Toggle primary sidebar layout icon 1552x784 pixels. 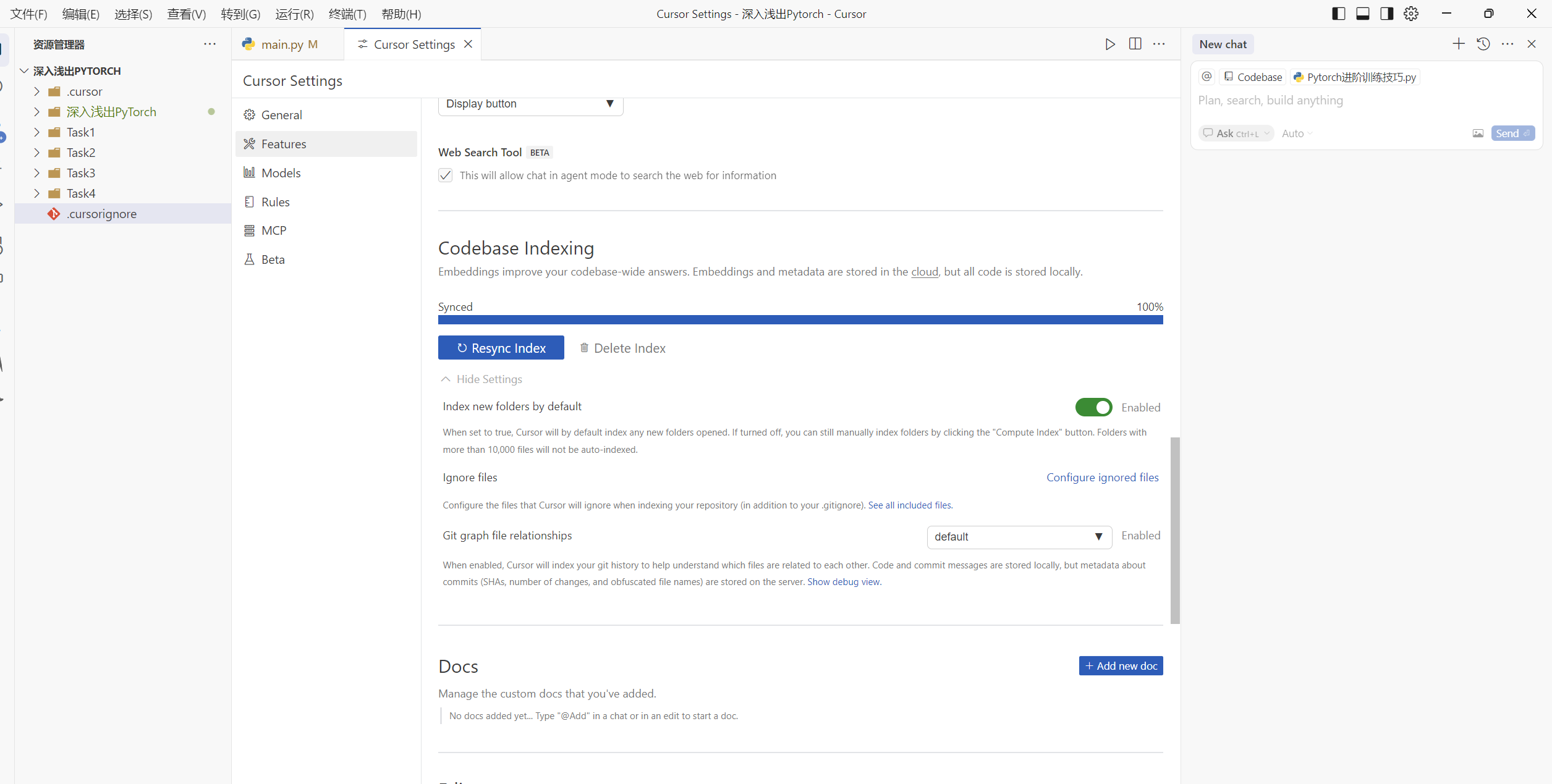point(1339,14)
